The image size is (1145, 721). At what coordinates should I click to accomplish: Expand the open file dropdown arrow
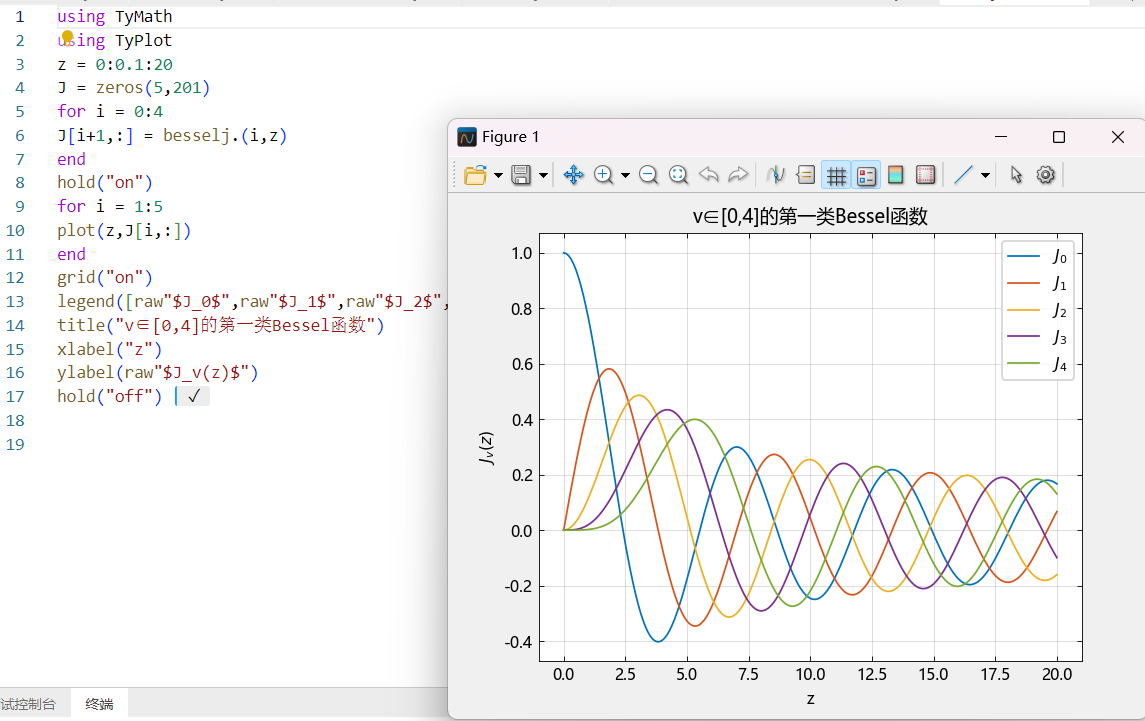(498, 175)
